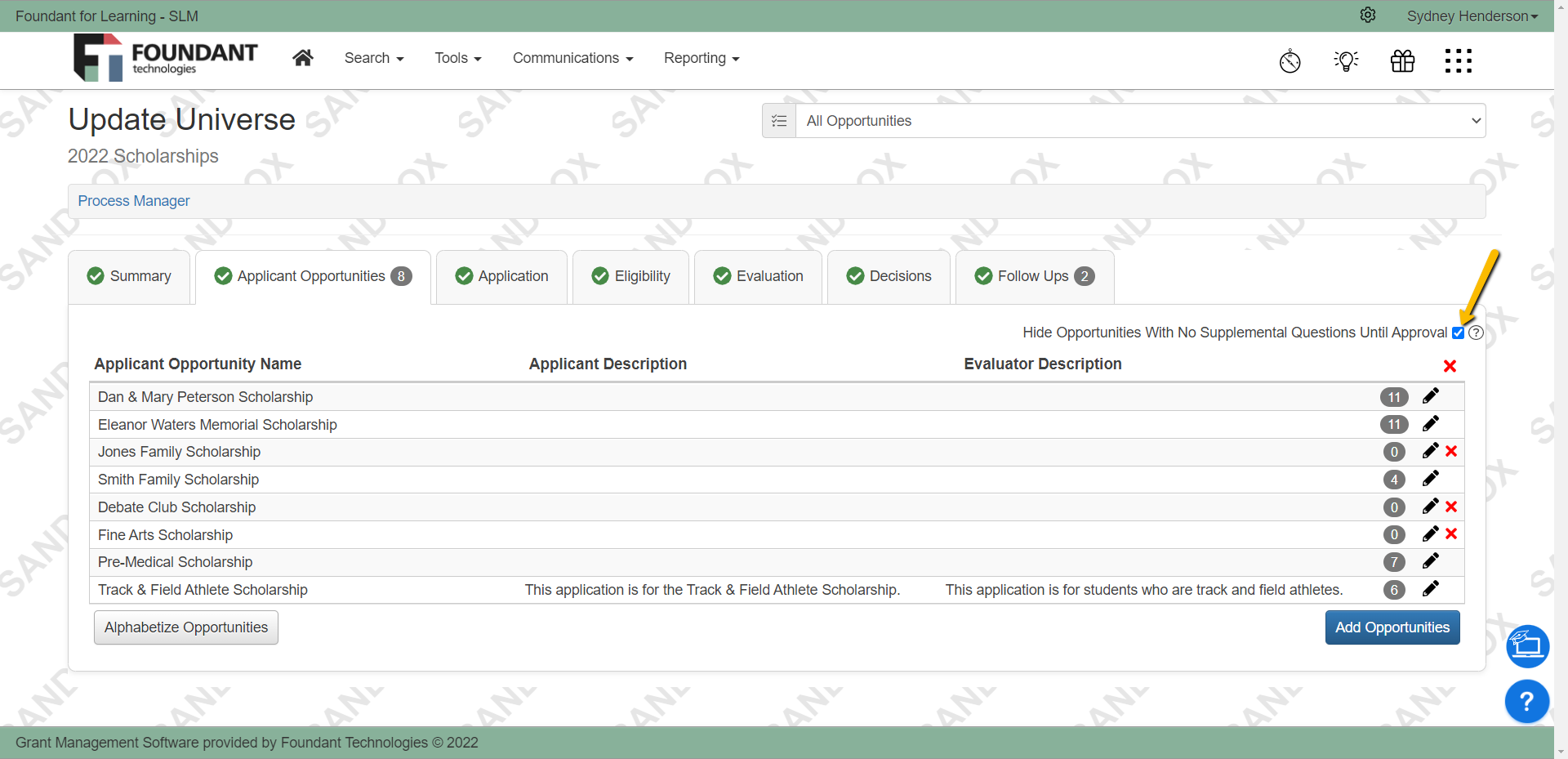Image resolution: width=1568 pixels, height=759 pixels.
Task: Click the Alphabetize Opportunities button
Action: click(x=185, y=627)
